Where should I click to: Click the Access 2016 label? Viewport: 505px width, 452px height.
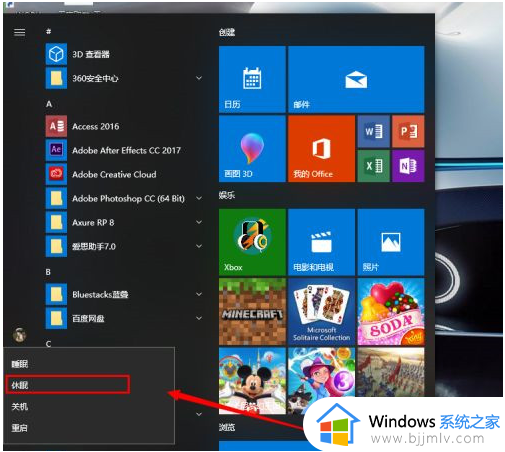[x=96, y=127]
